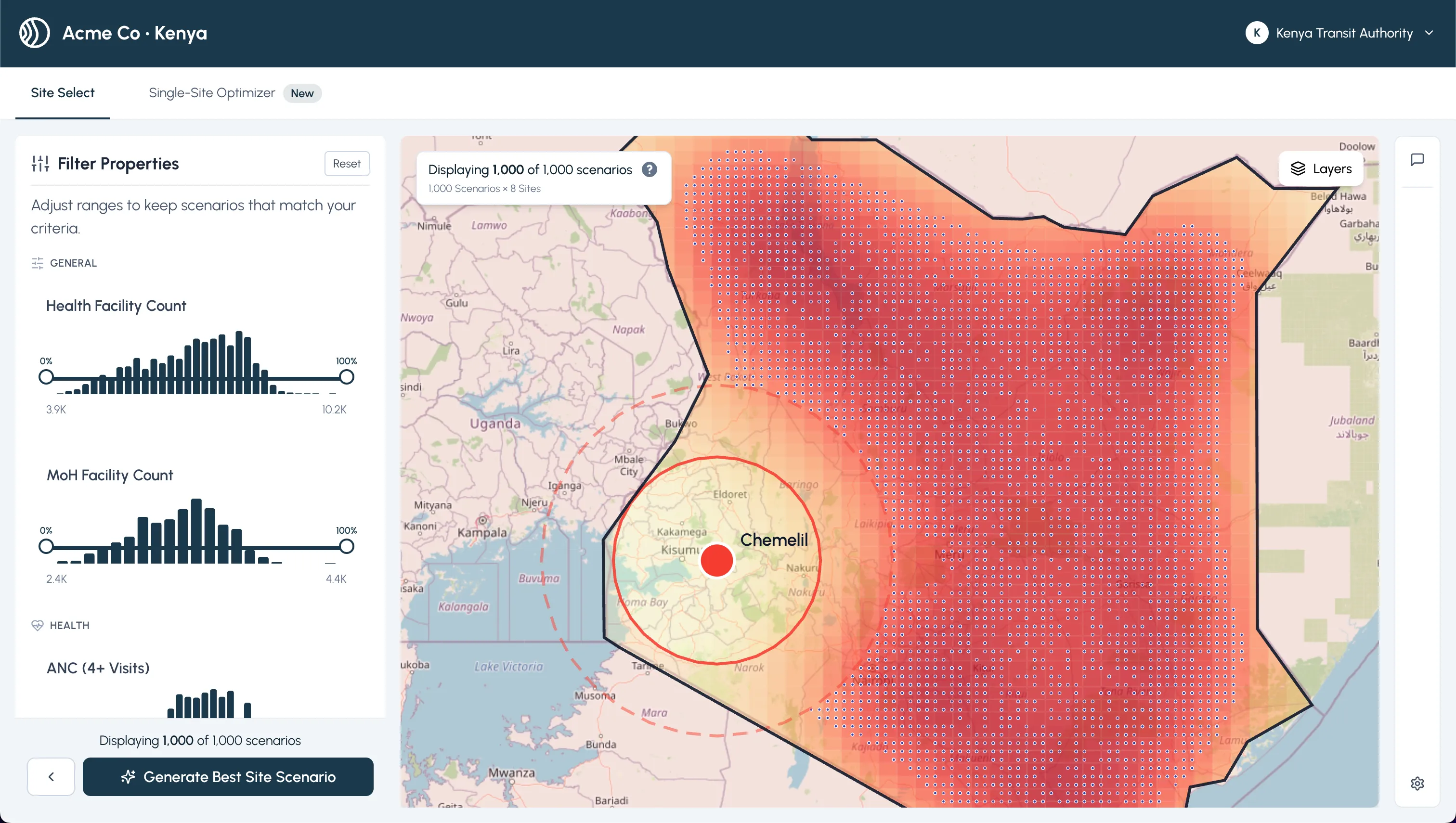The width and height of the screenshot is (1456, 823).
Task: Open the comment panel on the right edge
Action: click(x=1417, y=160)
